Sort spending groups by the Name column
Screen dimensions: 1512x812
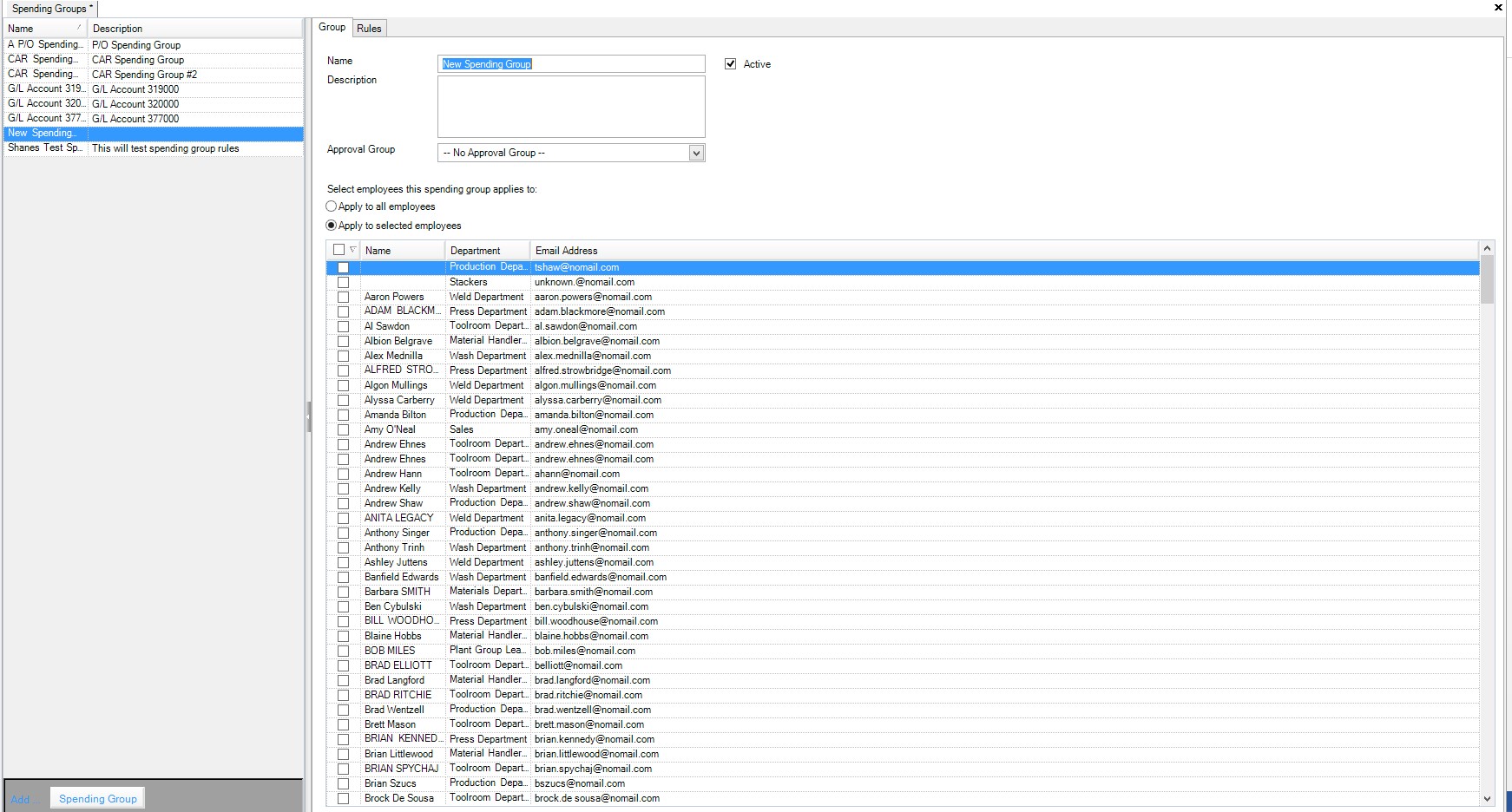pos(43,29)
